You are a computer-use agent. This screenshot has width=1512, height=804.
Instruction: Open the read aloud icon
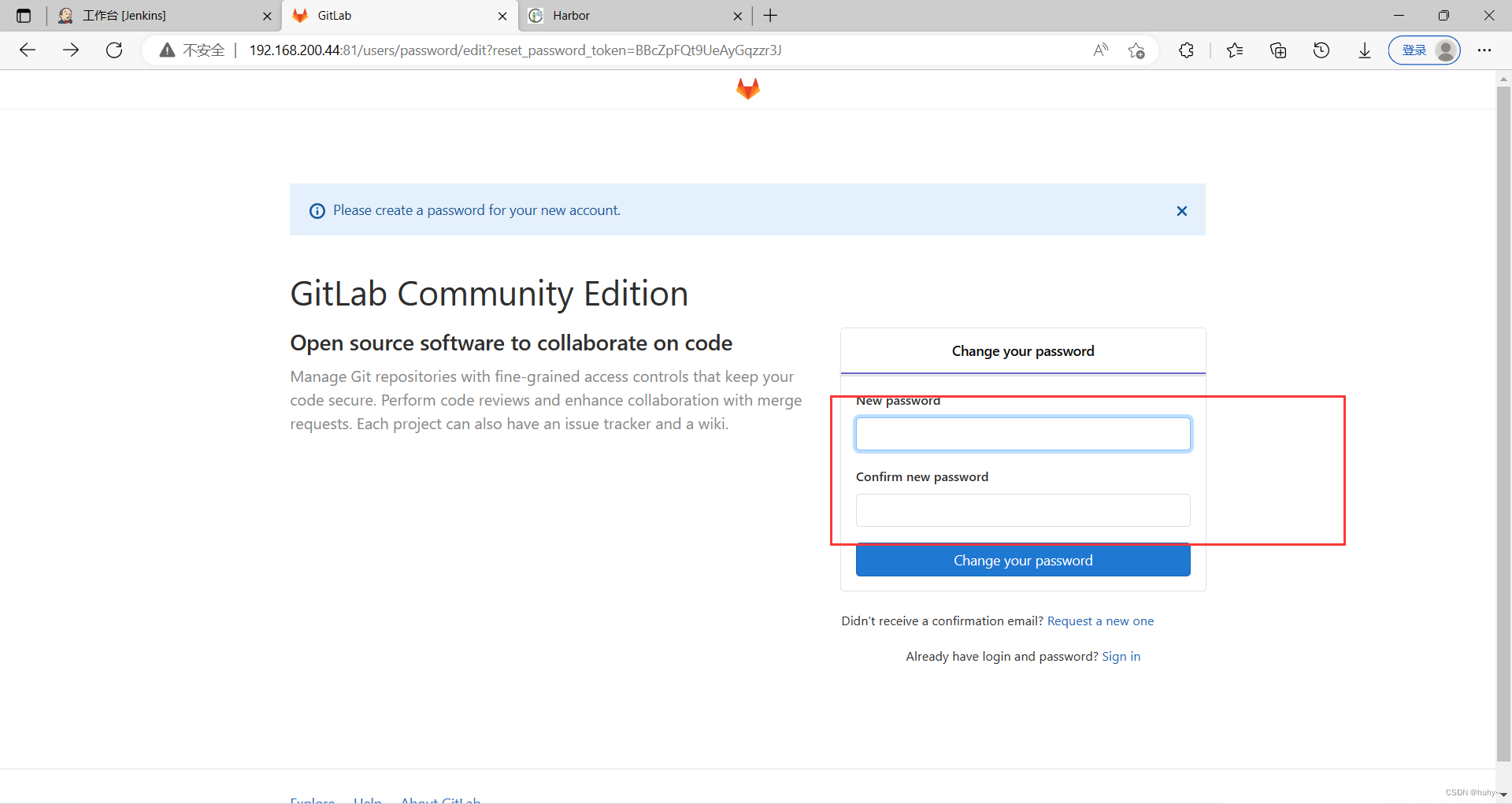click(1101, 50)
